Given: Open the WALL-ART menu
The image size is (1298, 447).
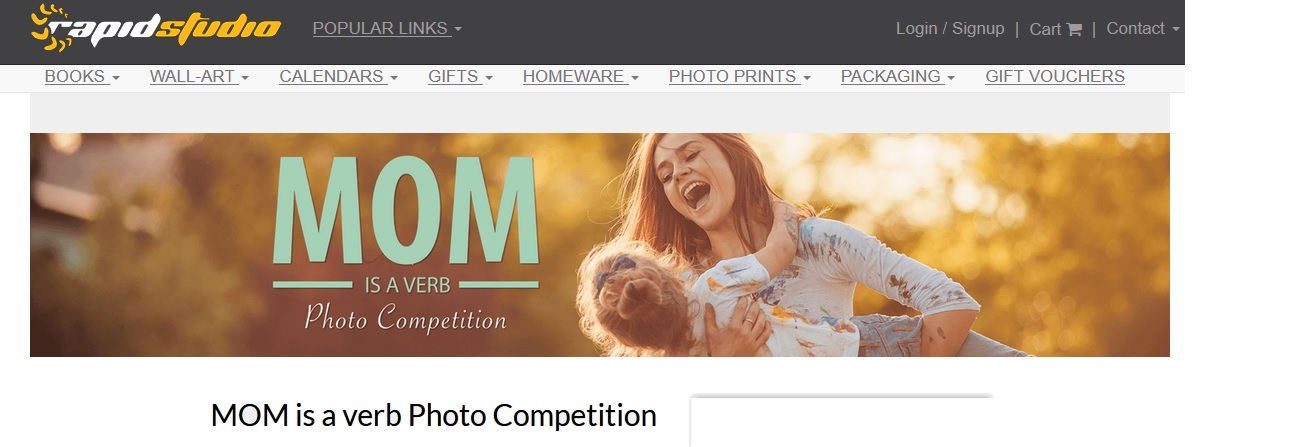Looking at the screenshot, I should point(199,77).
